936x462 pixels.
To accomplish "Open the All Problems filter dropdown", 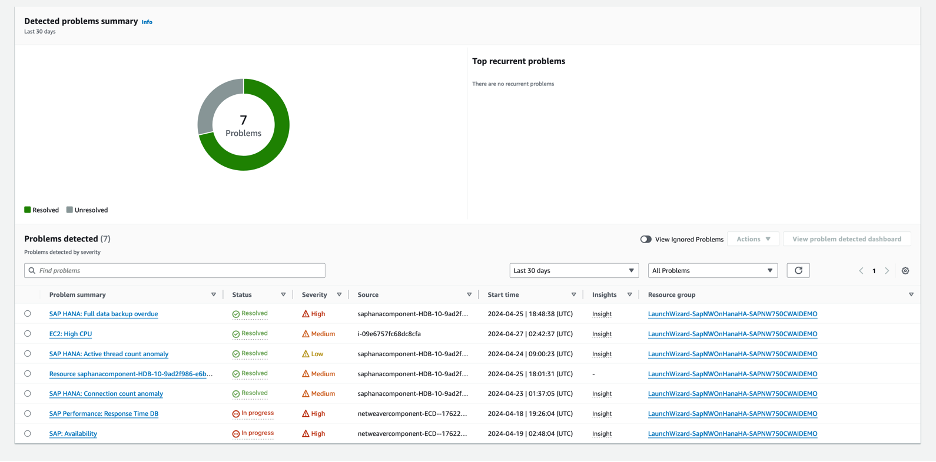I will [713, 270].
